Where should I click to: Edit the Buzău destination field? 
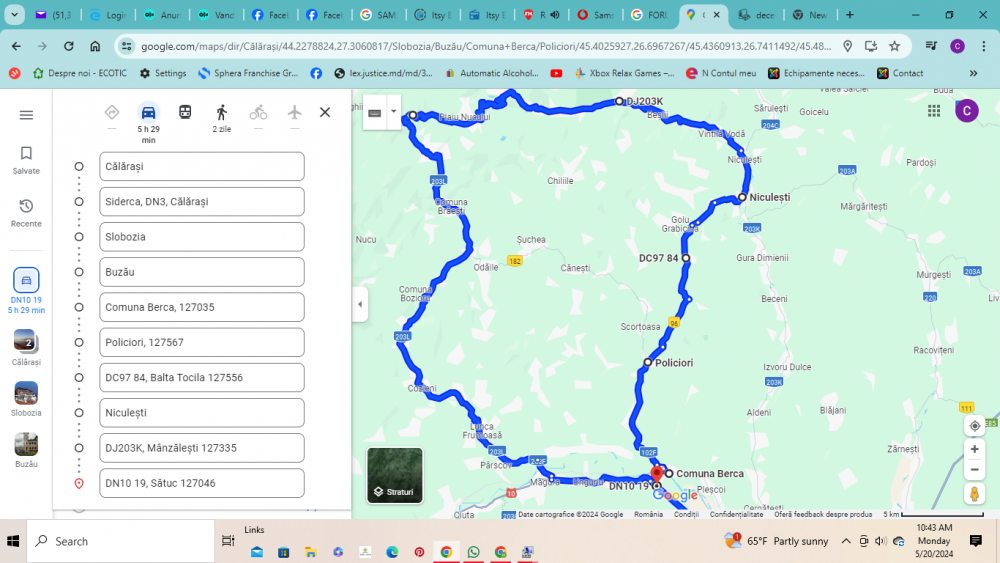coord(201,272)
